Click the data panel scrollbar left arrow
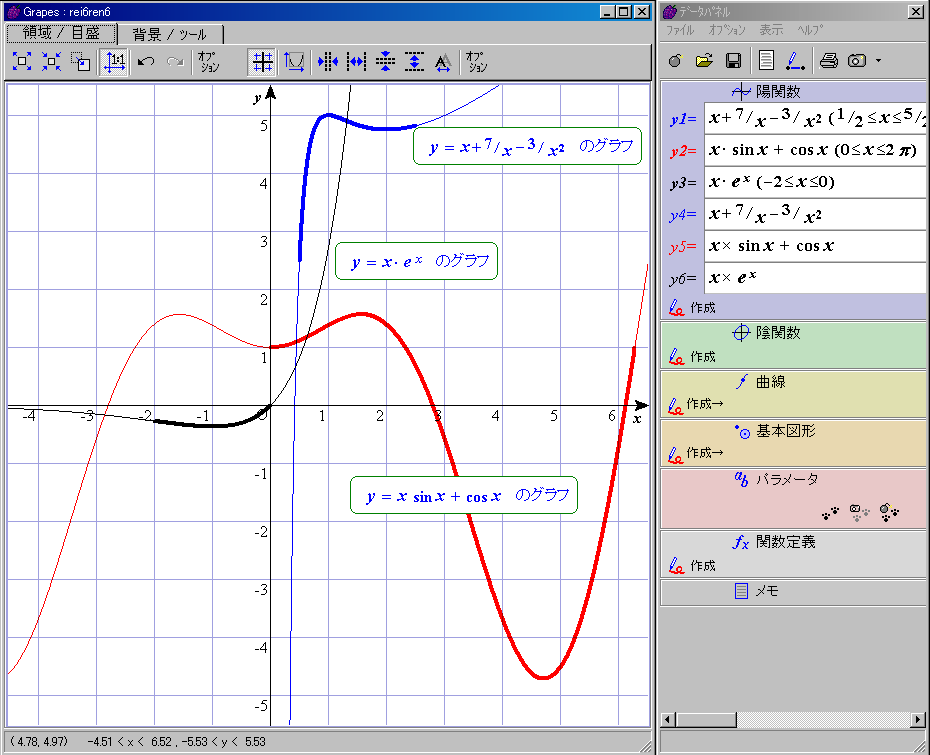 [668, 720]
